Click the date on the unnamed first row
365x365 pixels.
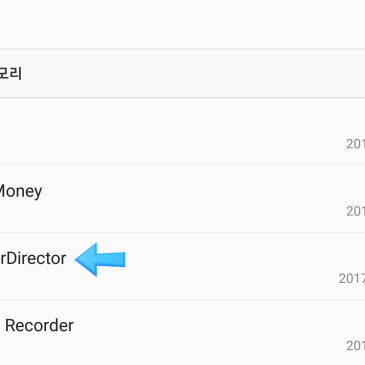click(355, 144)
